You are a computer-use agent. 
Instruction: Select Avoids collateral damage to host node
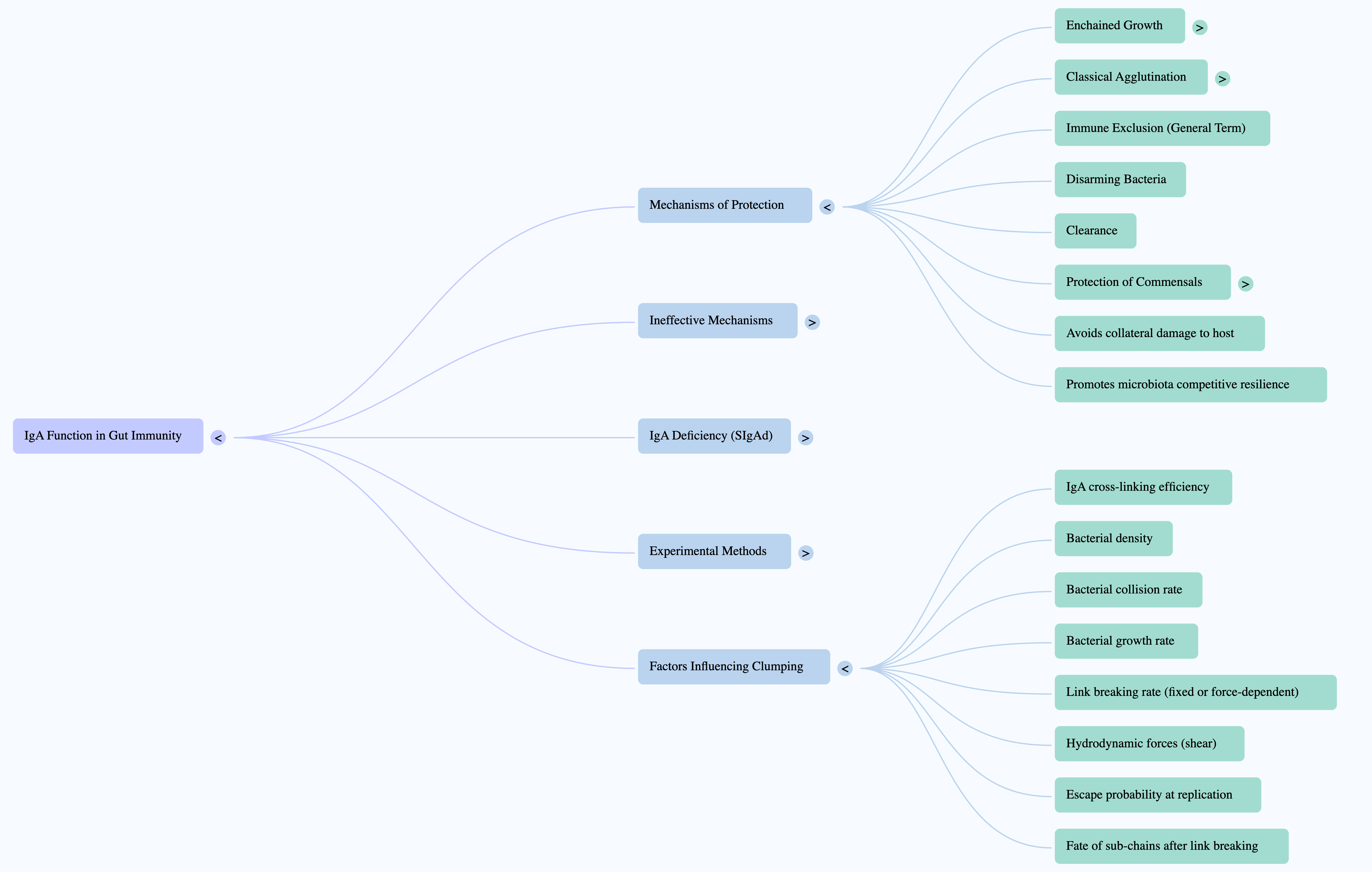click(x=1159, y=334)
